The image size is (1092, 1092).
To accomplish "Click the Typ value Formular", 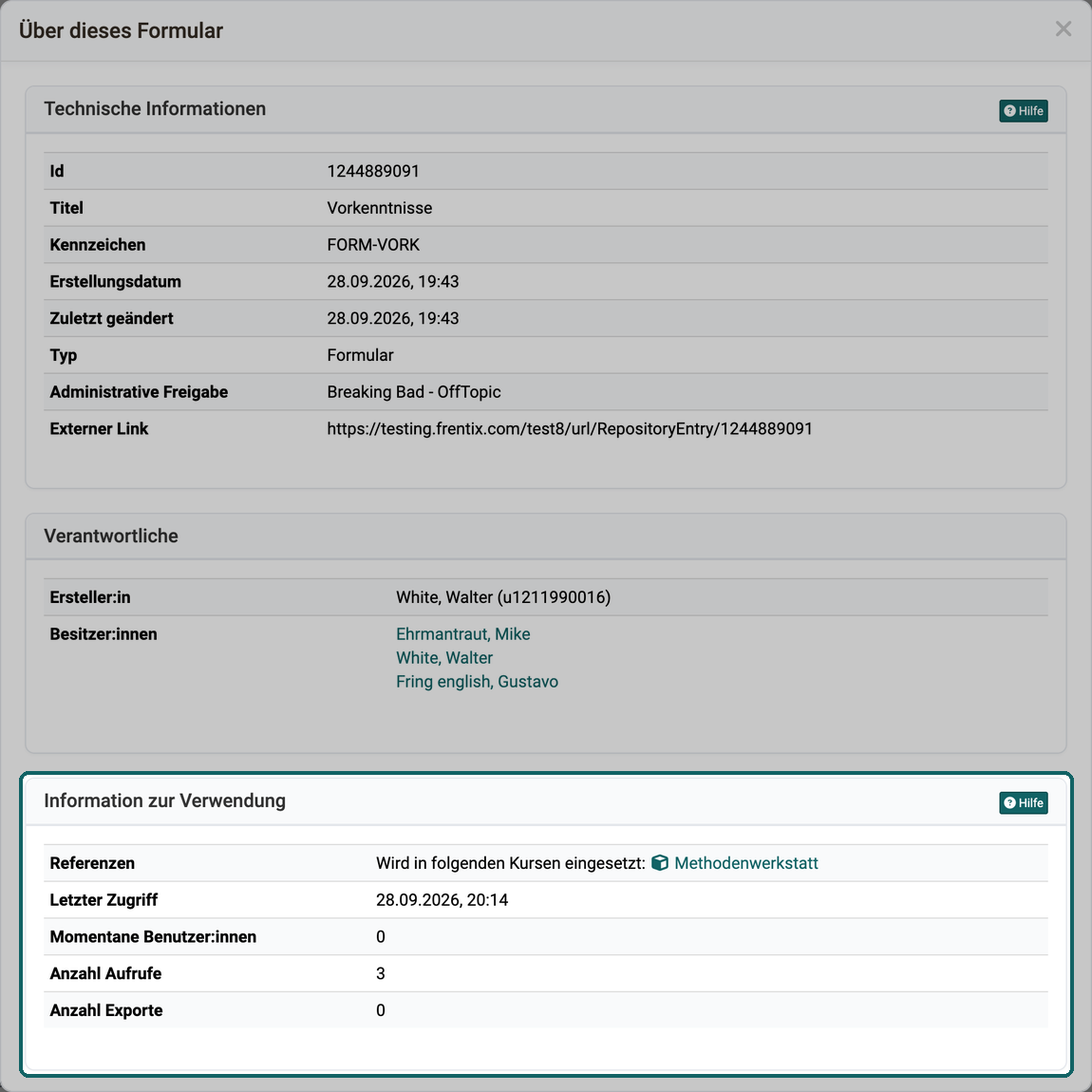I will [x=360, y=355].
